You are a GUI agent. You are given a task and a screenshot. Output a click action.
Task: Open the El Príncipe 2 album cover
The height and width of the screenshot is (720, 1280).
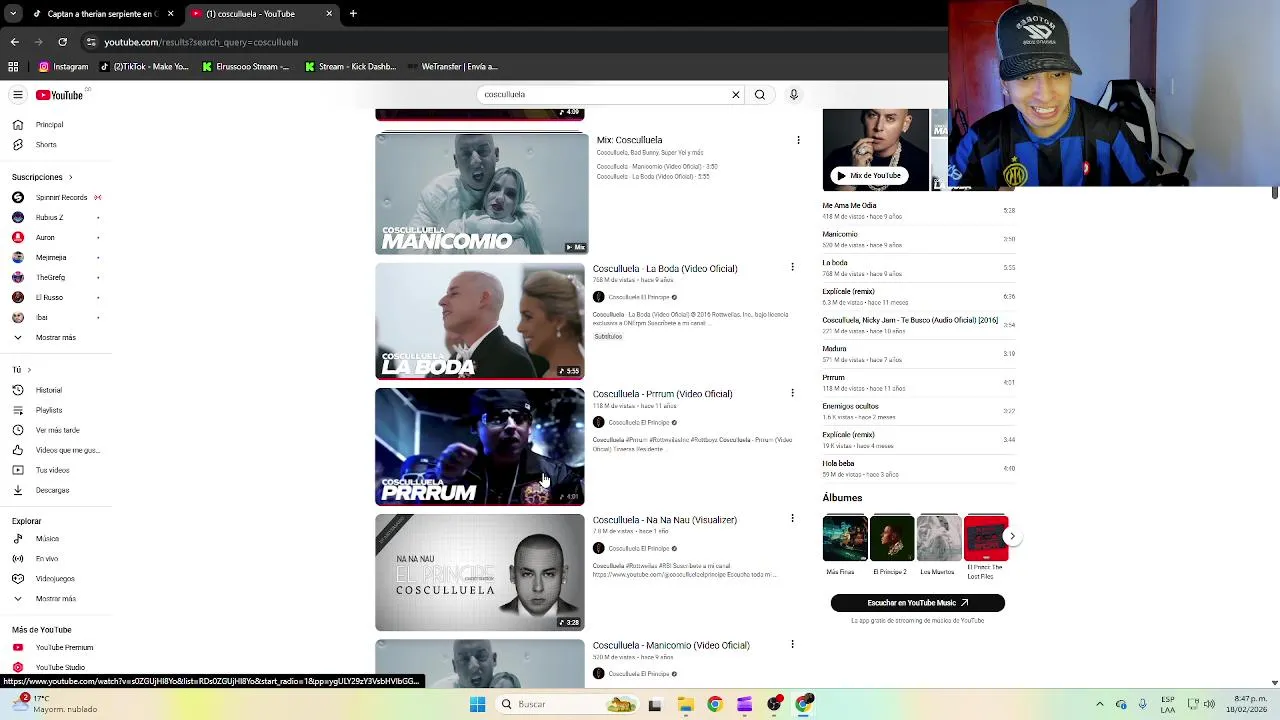coord(891,538)
